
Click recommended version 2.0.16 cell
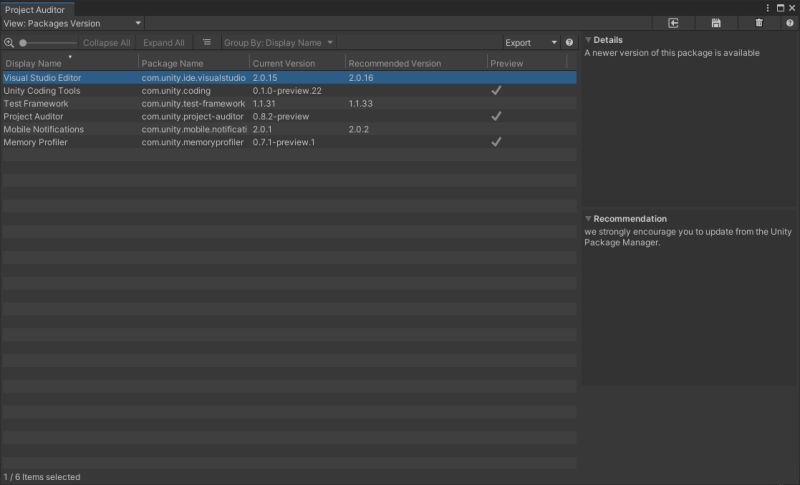[361, 78]
